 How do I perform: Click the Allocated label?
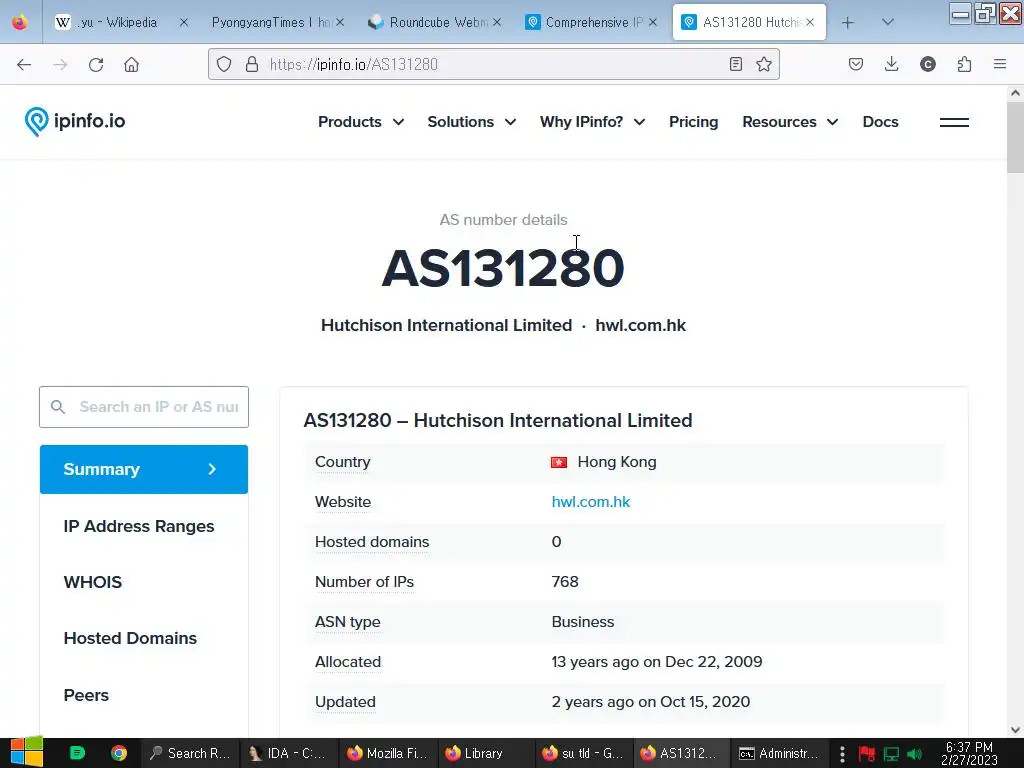click(x=347, y=662)
